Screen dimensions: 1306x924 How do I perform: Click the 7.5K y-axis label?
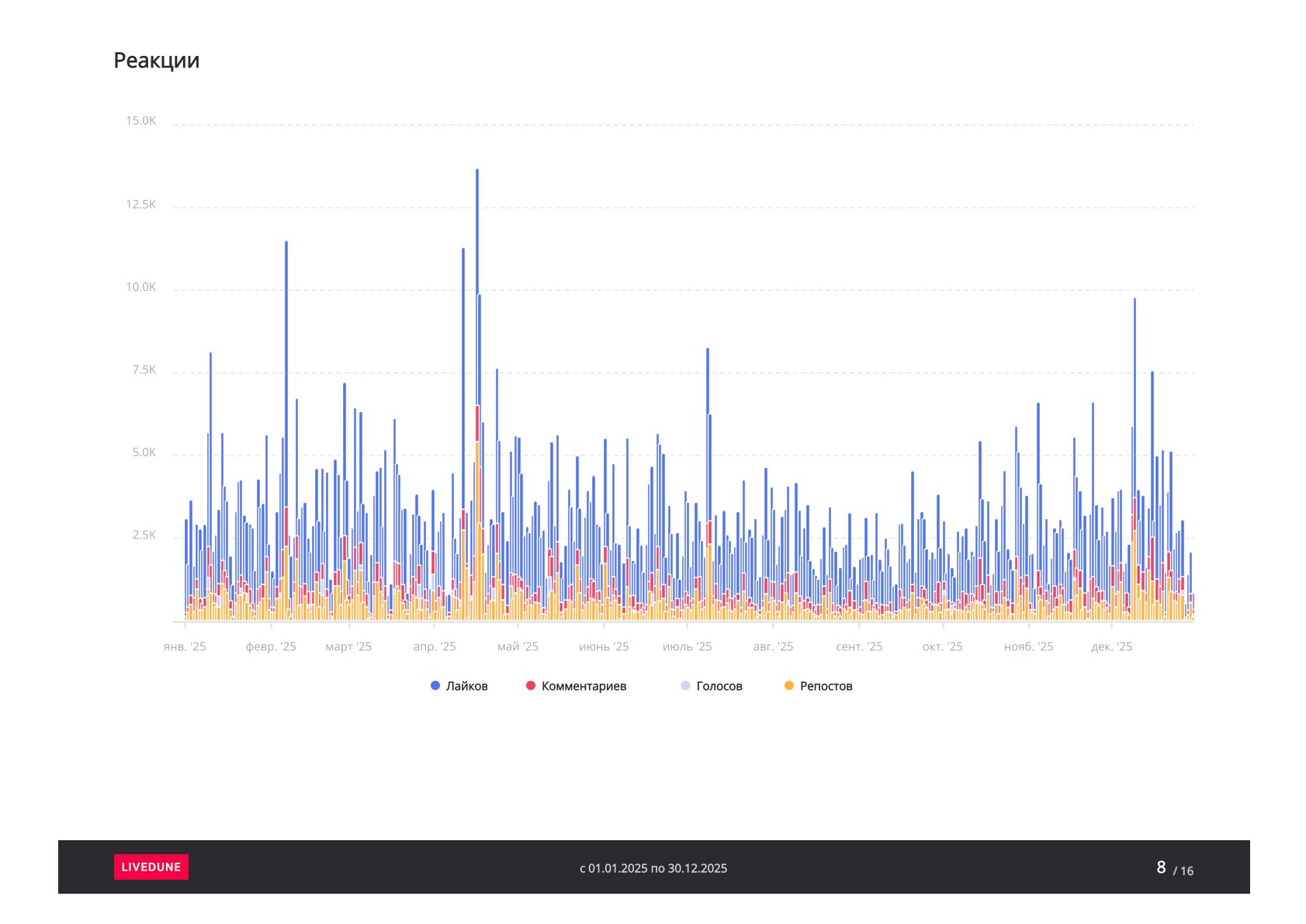(x=144, y=370)
